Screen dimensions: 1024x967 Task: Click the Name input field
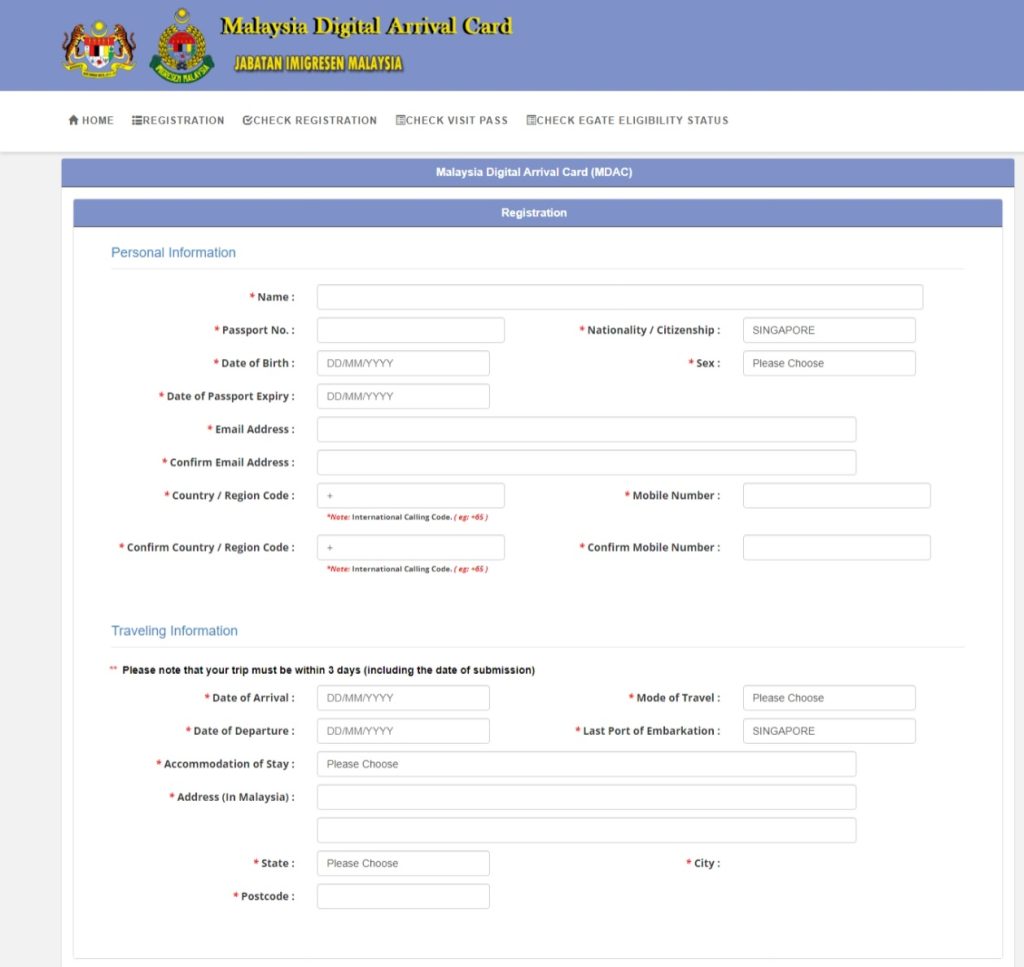click(x=619, y=297)
